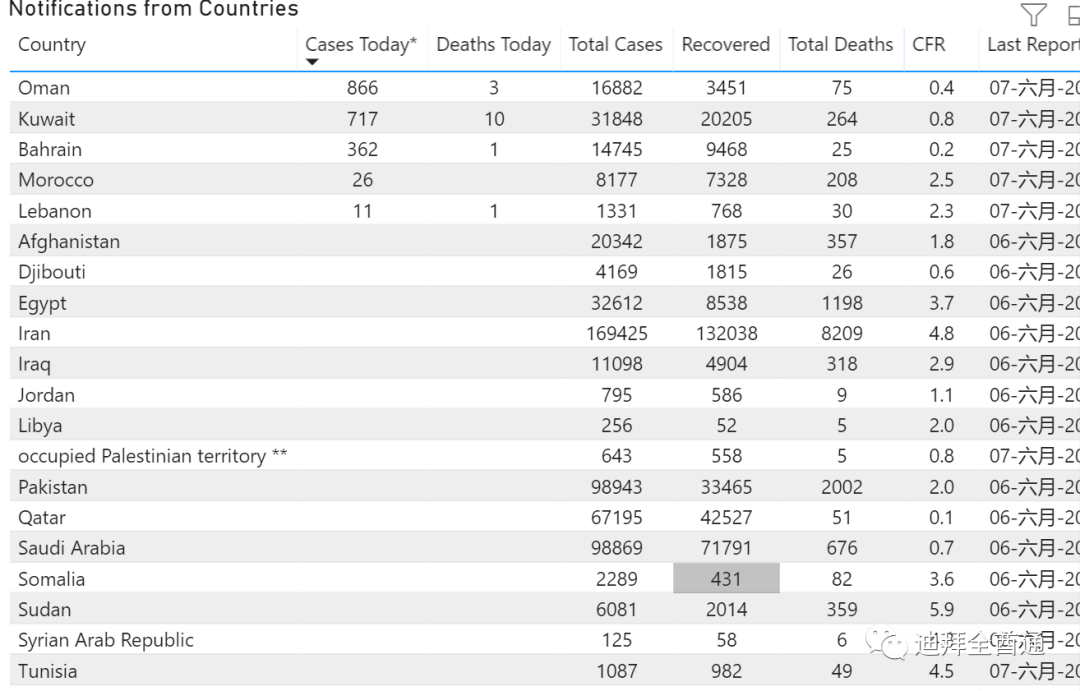1080x691 pixels.
Task: Click the Deaths Today column header
Action: (x=493, y=45)
